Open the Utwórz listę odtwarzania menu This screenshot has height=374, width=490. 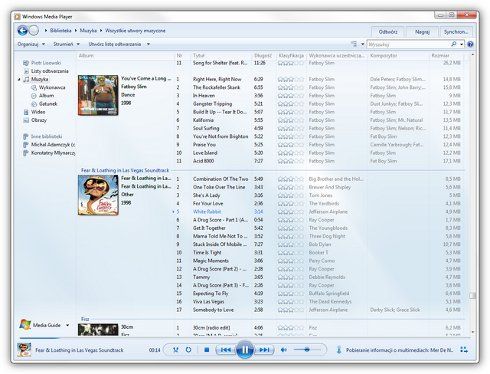tap(115, 44)
